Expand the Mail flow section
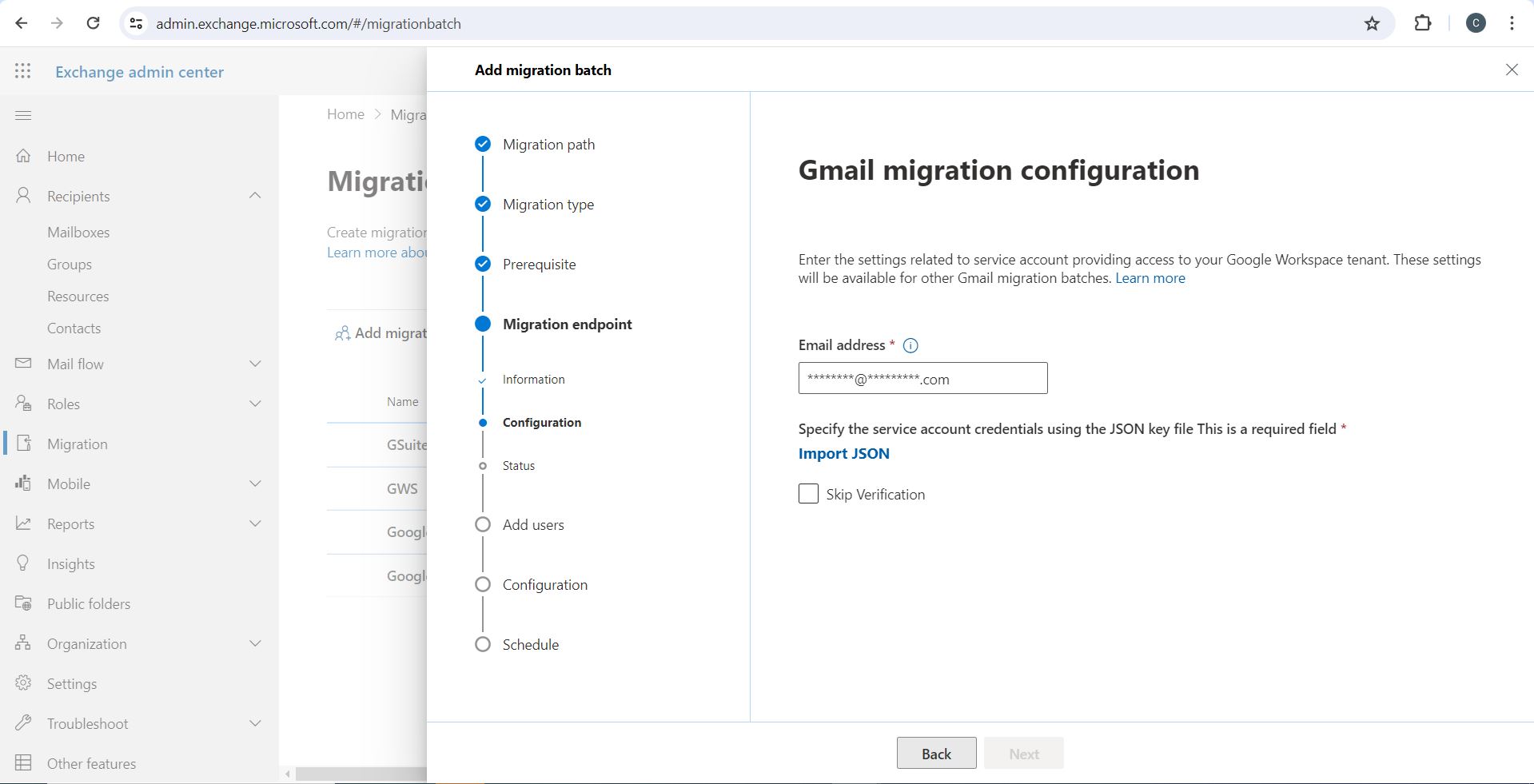The height and width of the screenshot is (784, 1534). click(255, 364)
